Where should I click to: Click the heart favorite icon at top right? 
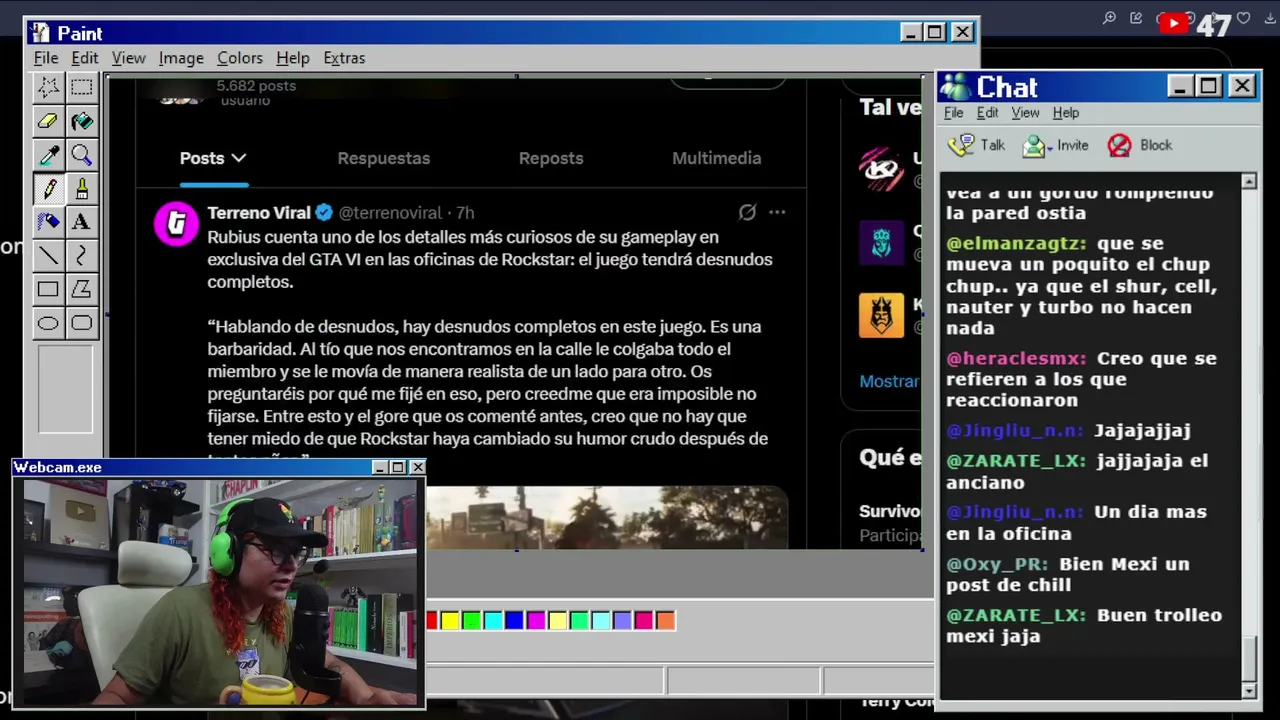[1244, 18]
